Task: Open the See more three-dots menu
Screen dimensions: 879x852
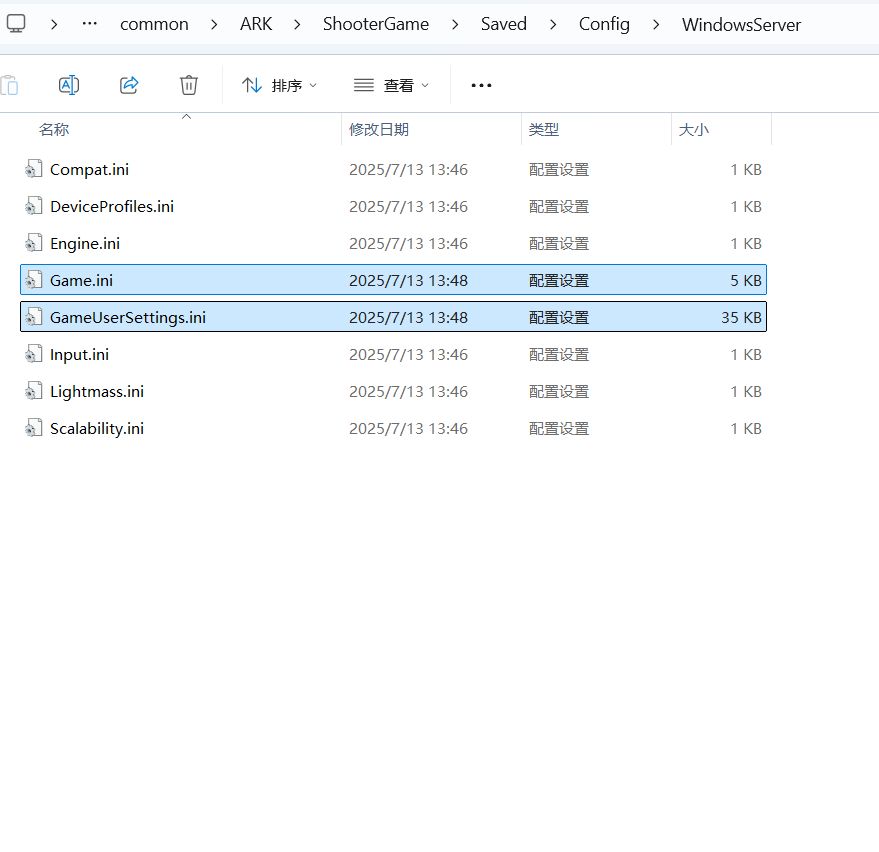Action: (x=482, y=85)
